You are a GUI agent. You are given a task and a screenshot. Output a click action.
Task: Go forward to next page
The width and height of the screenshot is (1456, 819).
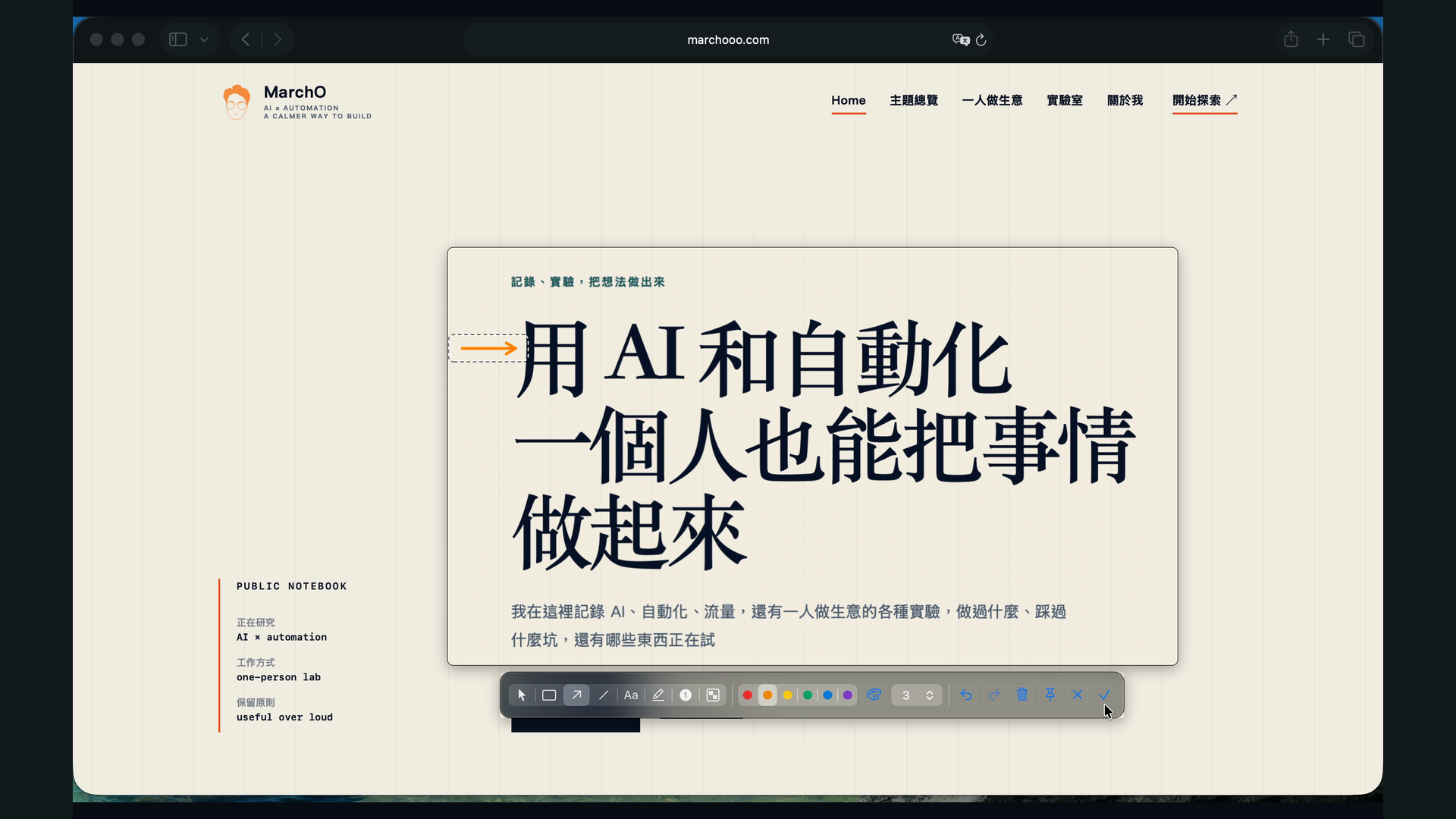pyautogui.click(x=278, y=39)
